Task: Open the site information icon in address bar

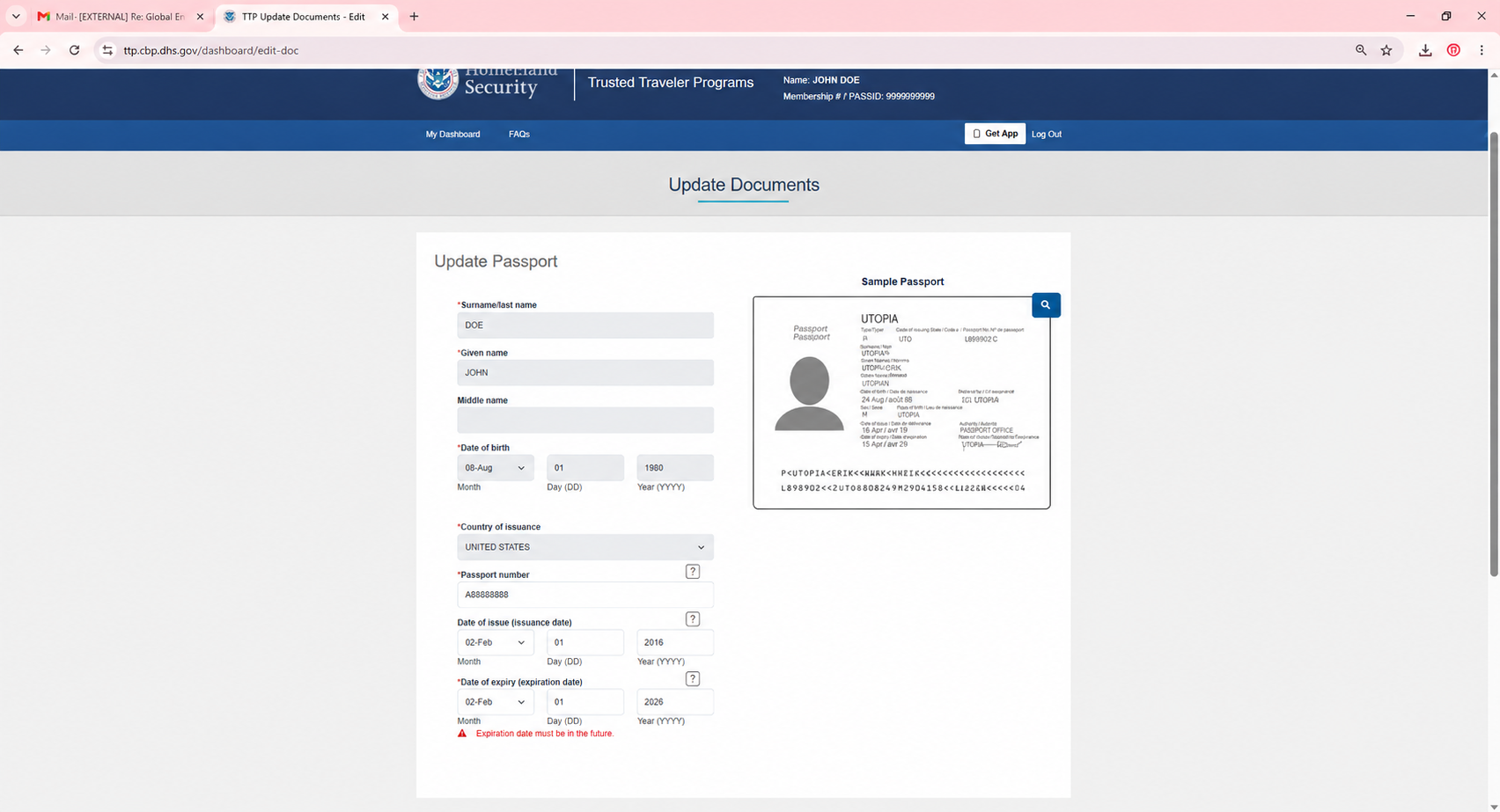Action: pos(107,50)
